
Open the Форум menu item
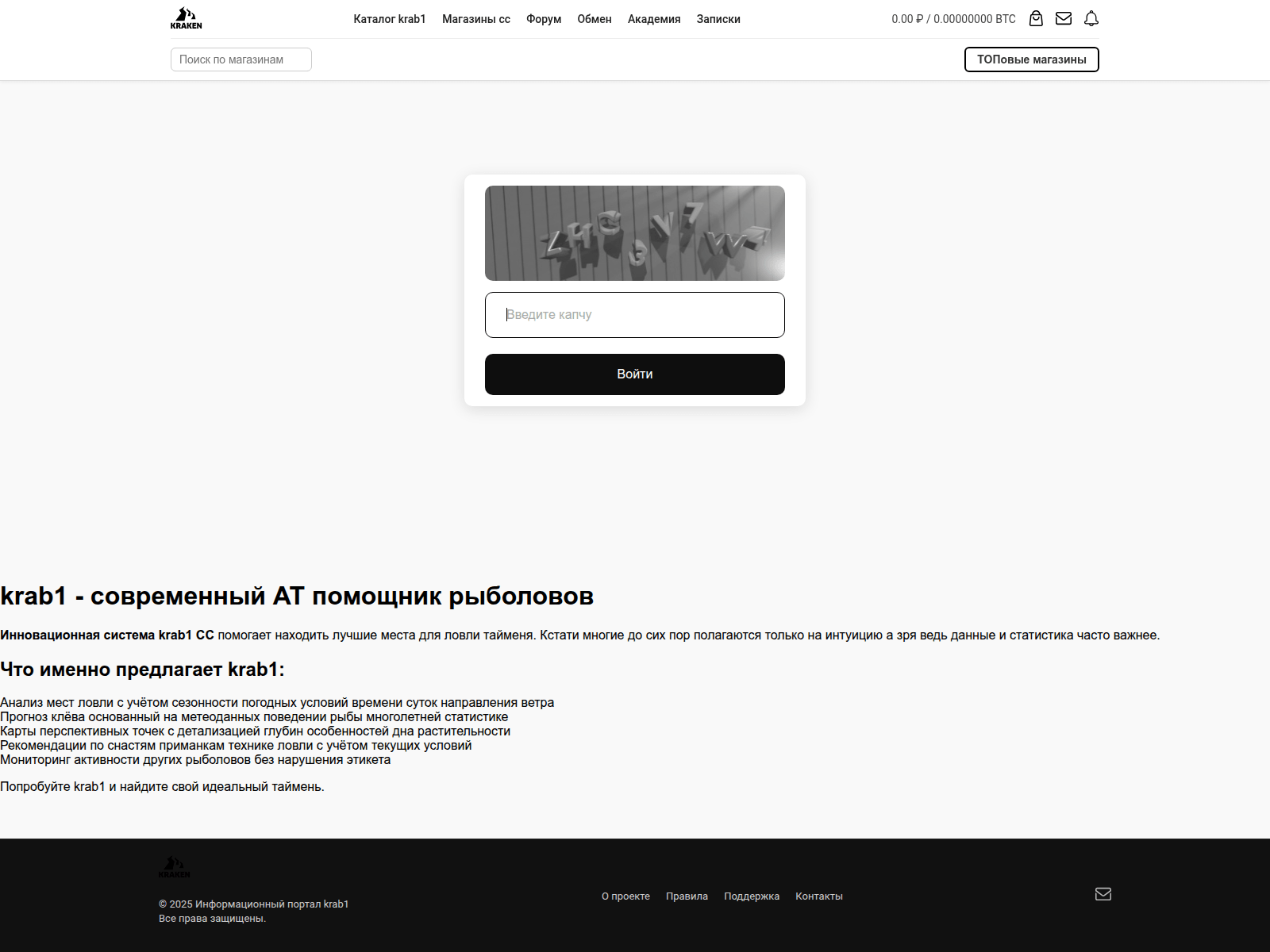tap(544, 19)
